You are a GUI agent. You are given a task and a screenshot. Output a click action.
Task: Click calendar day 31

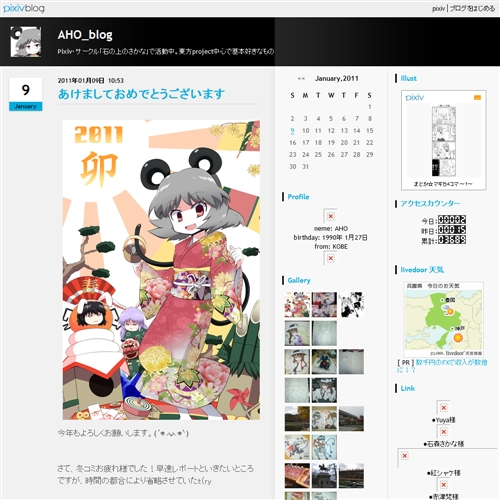click(305, 167)
